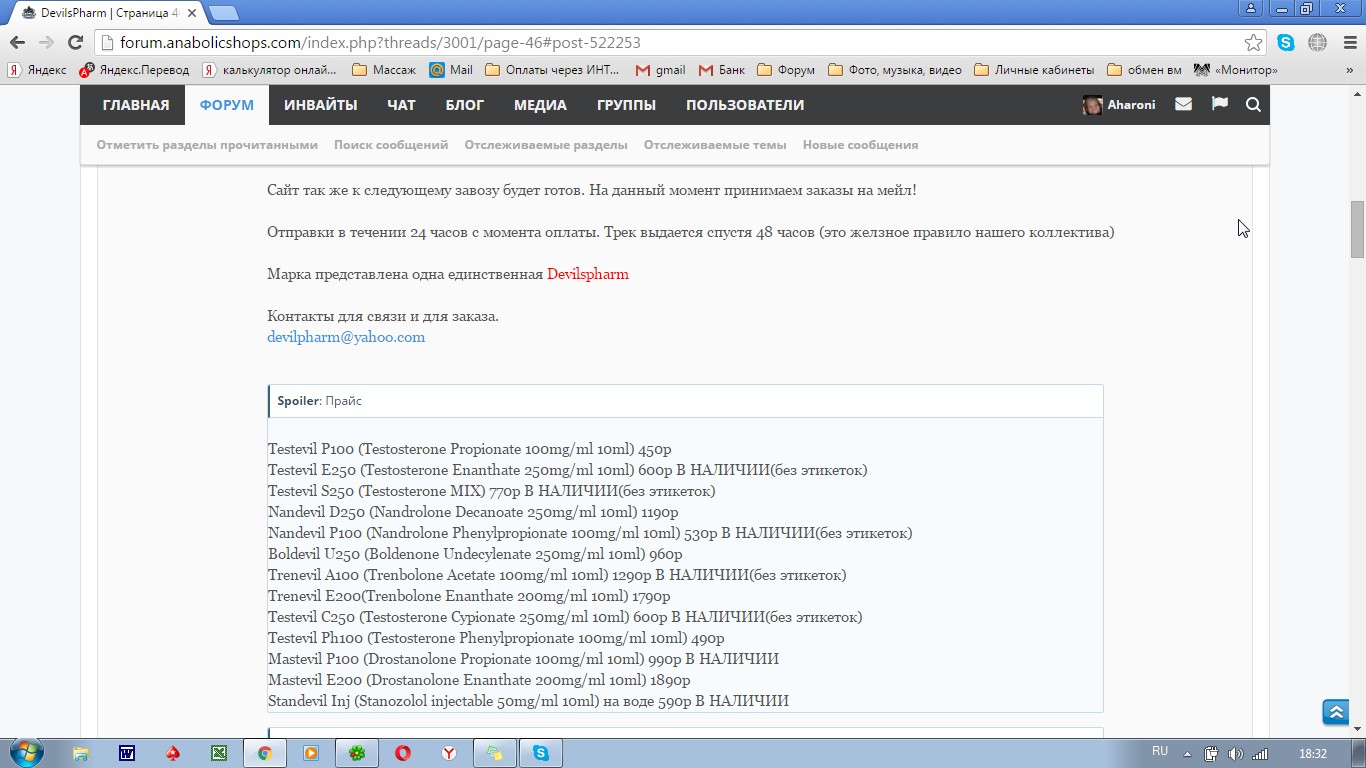Show more bookmarks via the overflow chevron
Screen dimensions: 1366x768
point(1349,70)
